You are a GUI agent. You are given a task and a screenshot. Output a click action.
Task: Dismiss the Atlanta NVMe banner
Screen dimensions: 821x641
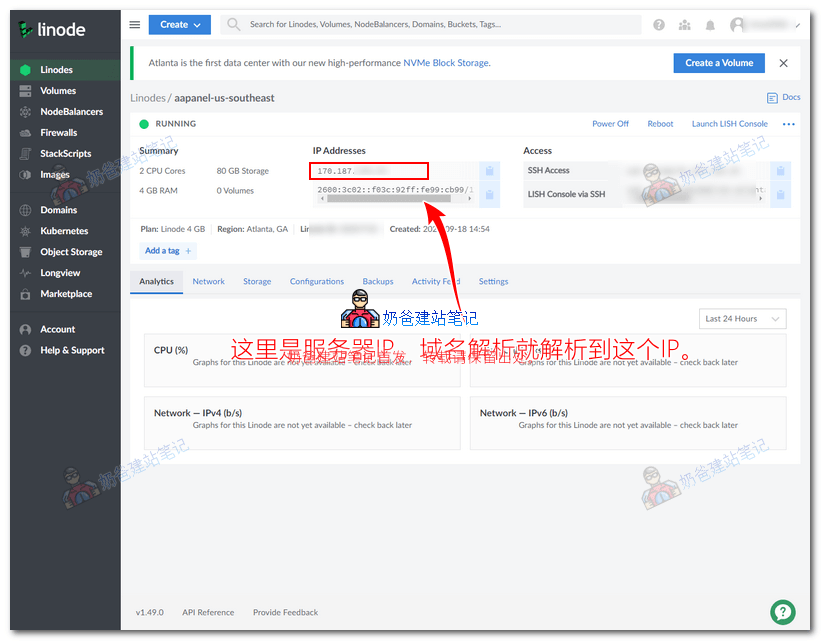pyautogui.click(x=783, y=63)
